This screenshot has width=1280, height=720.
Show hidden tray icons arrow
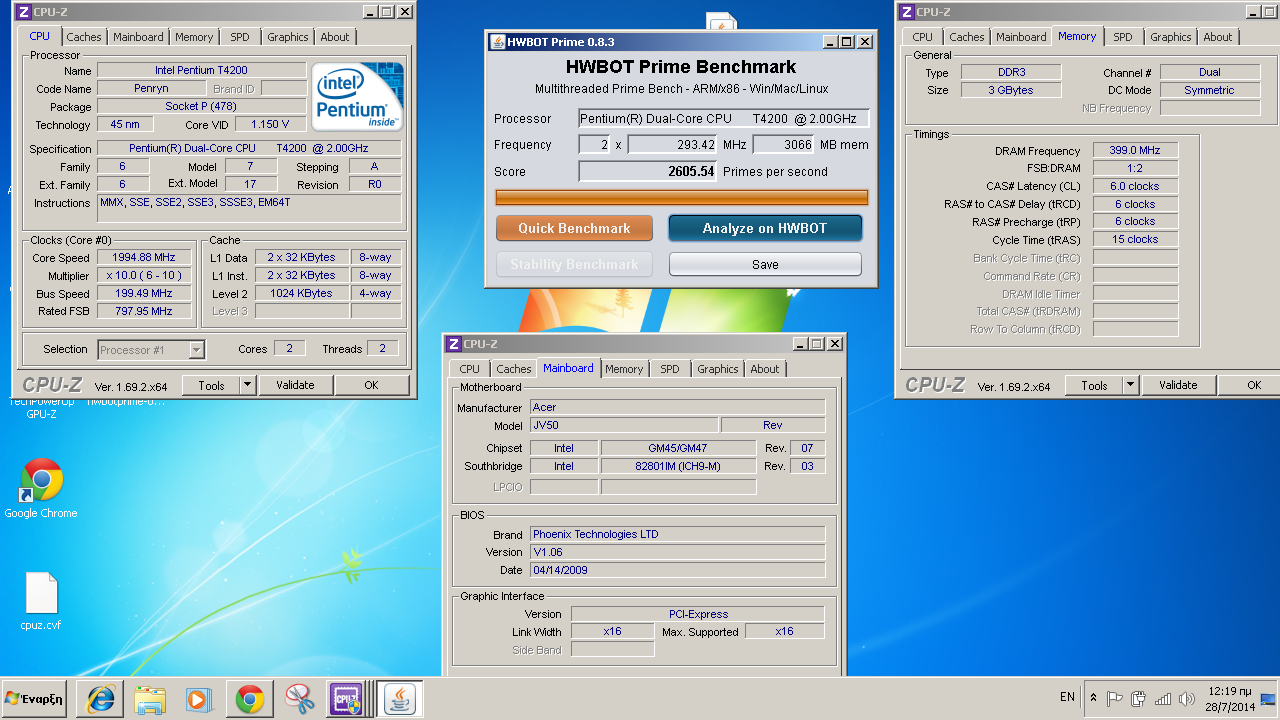[x=1093, y=699]
